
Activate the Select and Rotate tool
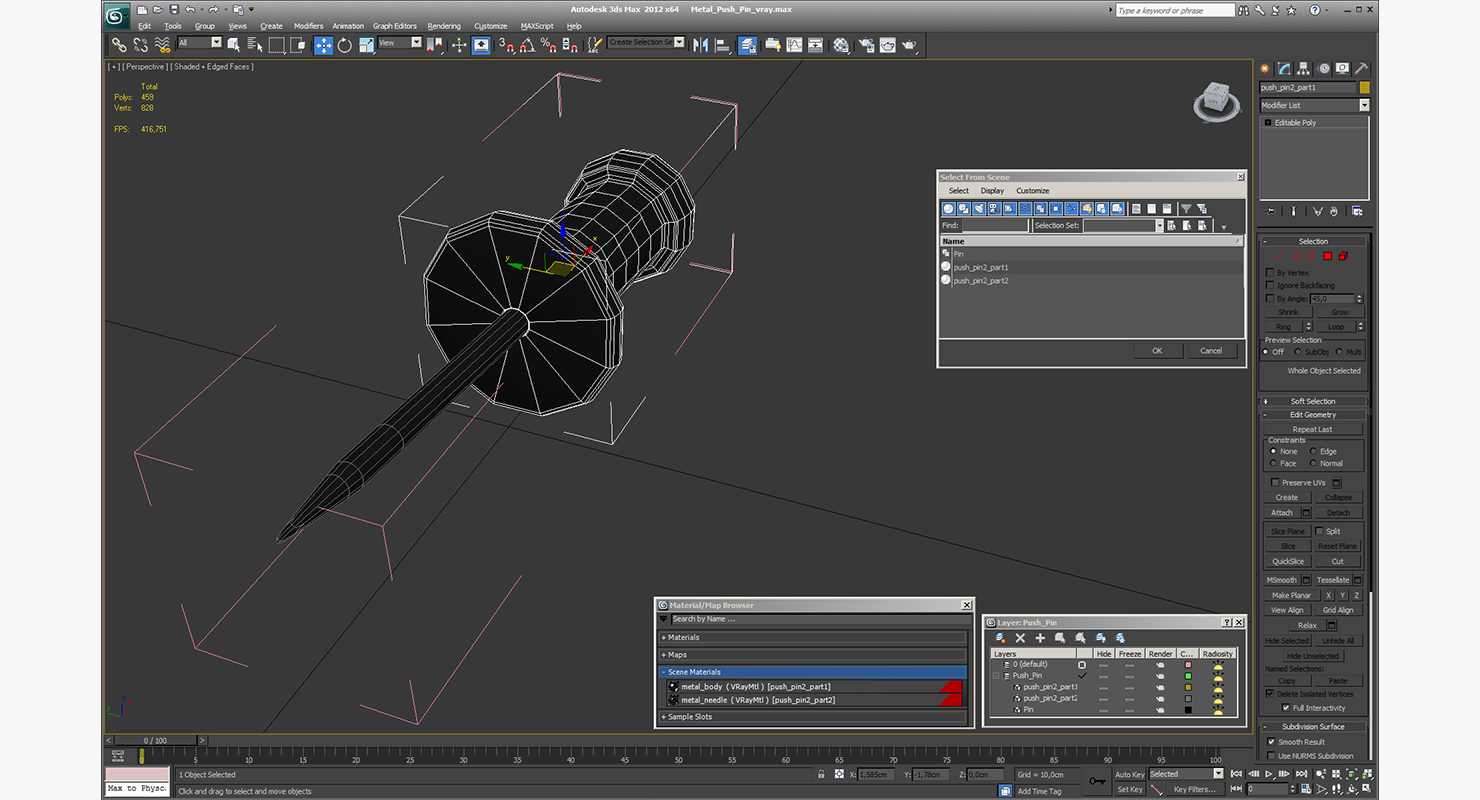point(345,45)
